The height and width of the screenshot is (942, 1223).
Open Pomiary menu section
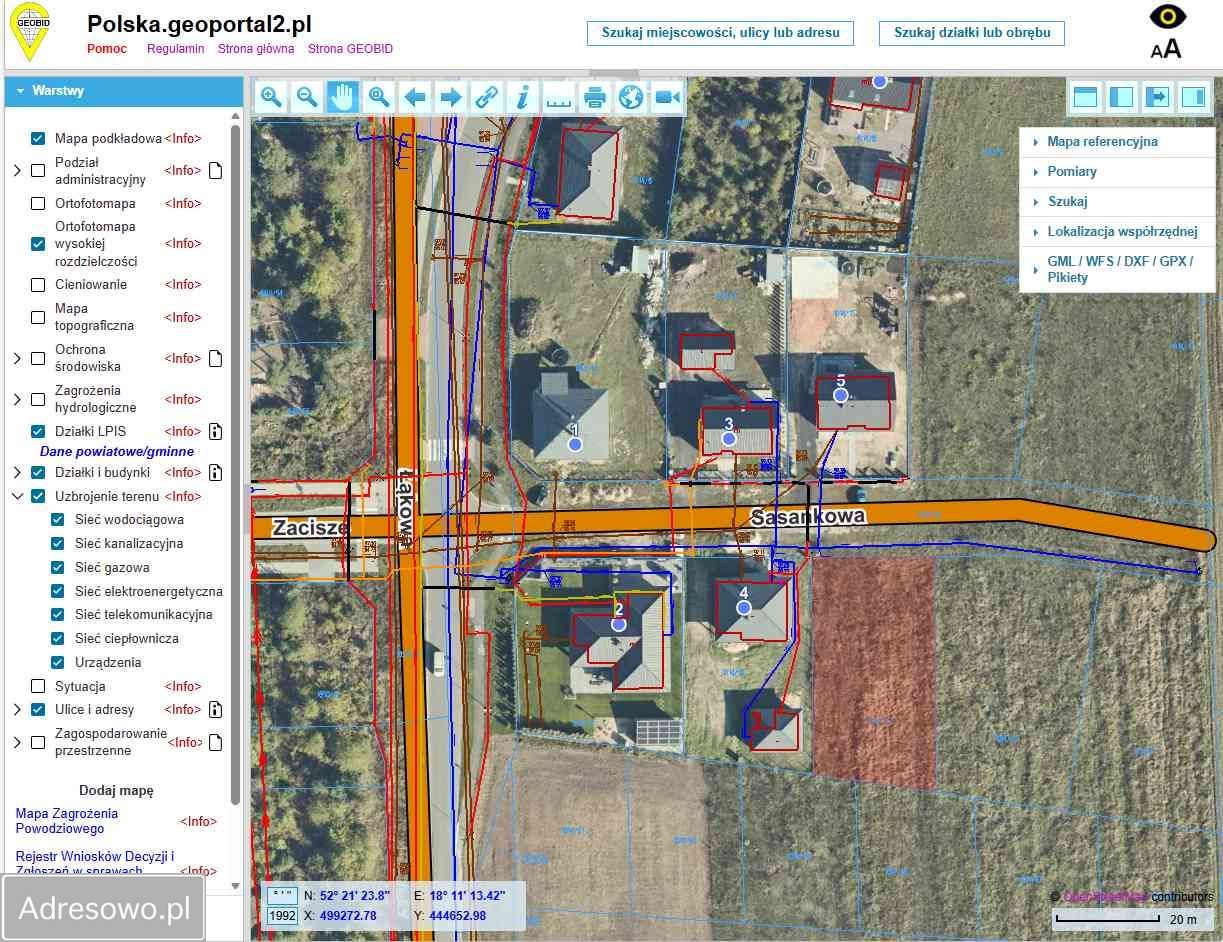pos(1117,172)
